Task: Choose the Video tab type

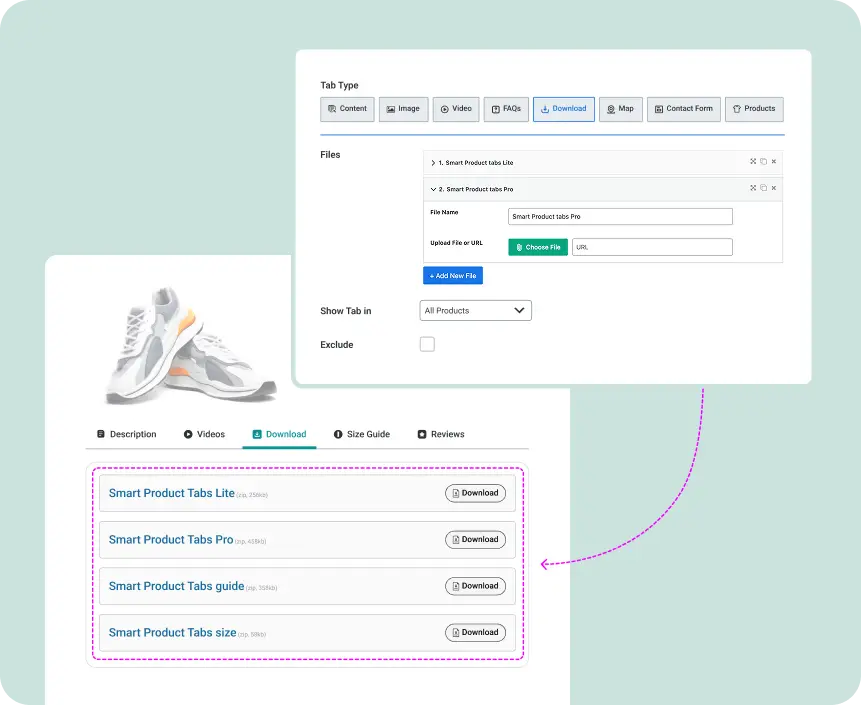Action: [x=456, y=109]
